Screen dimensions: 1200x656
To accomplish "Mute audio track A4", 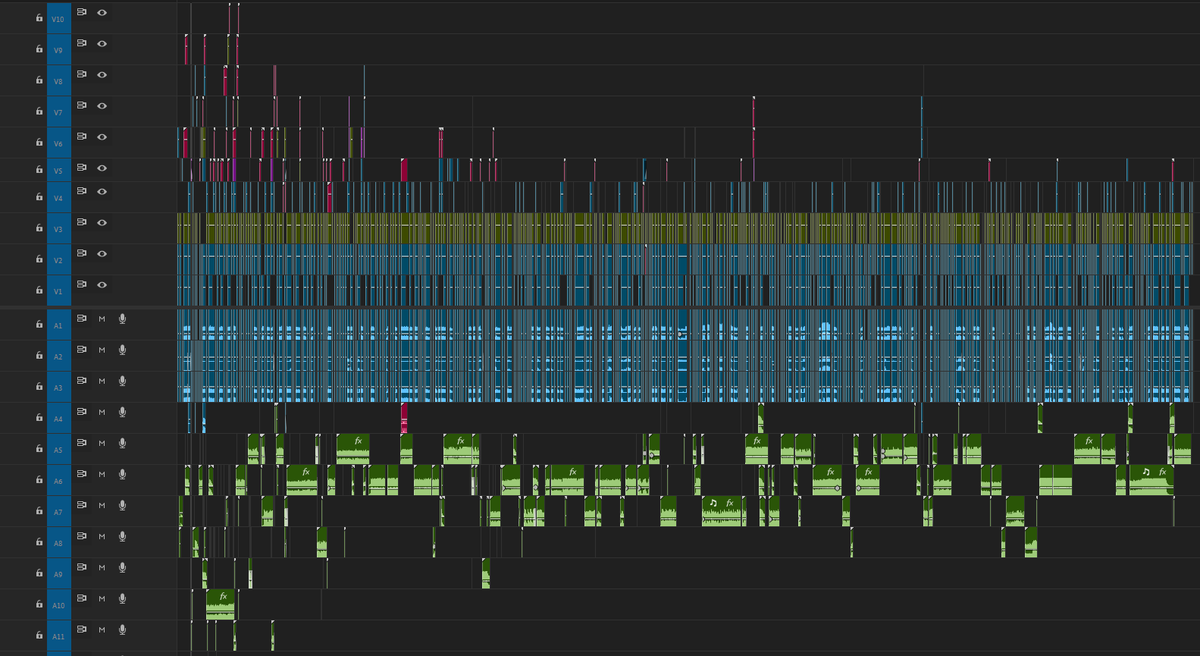I will pos(102,411).
